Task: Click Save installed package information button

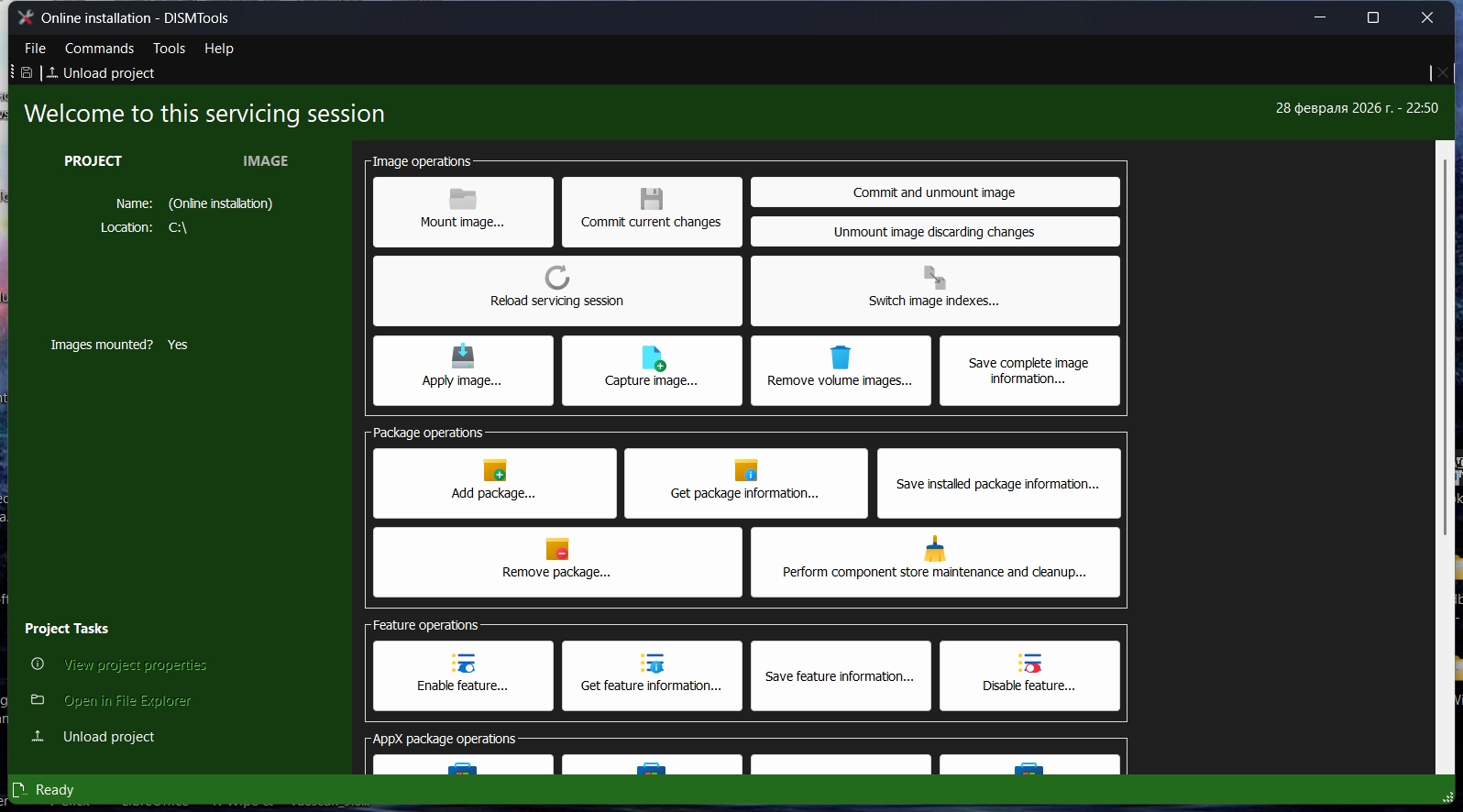Action: coord(998,484)
